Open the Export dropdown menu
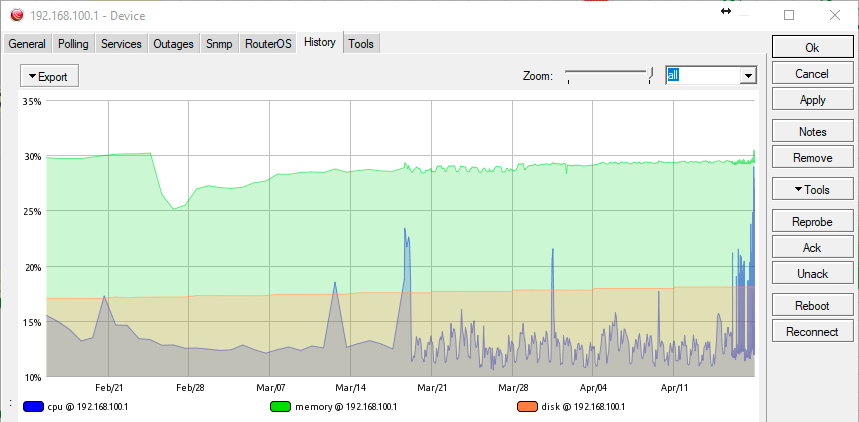This screenshot has width=859, height=422. point(49,76)
